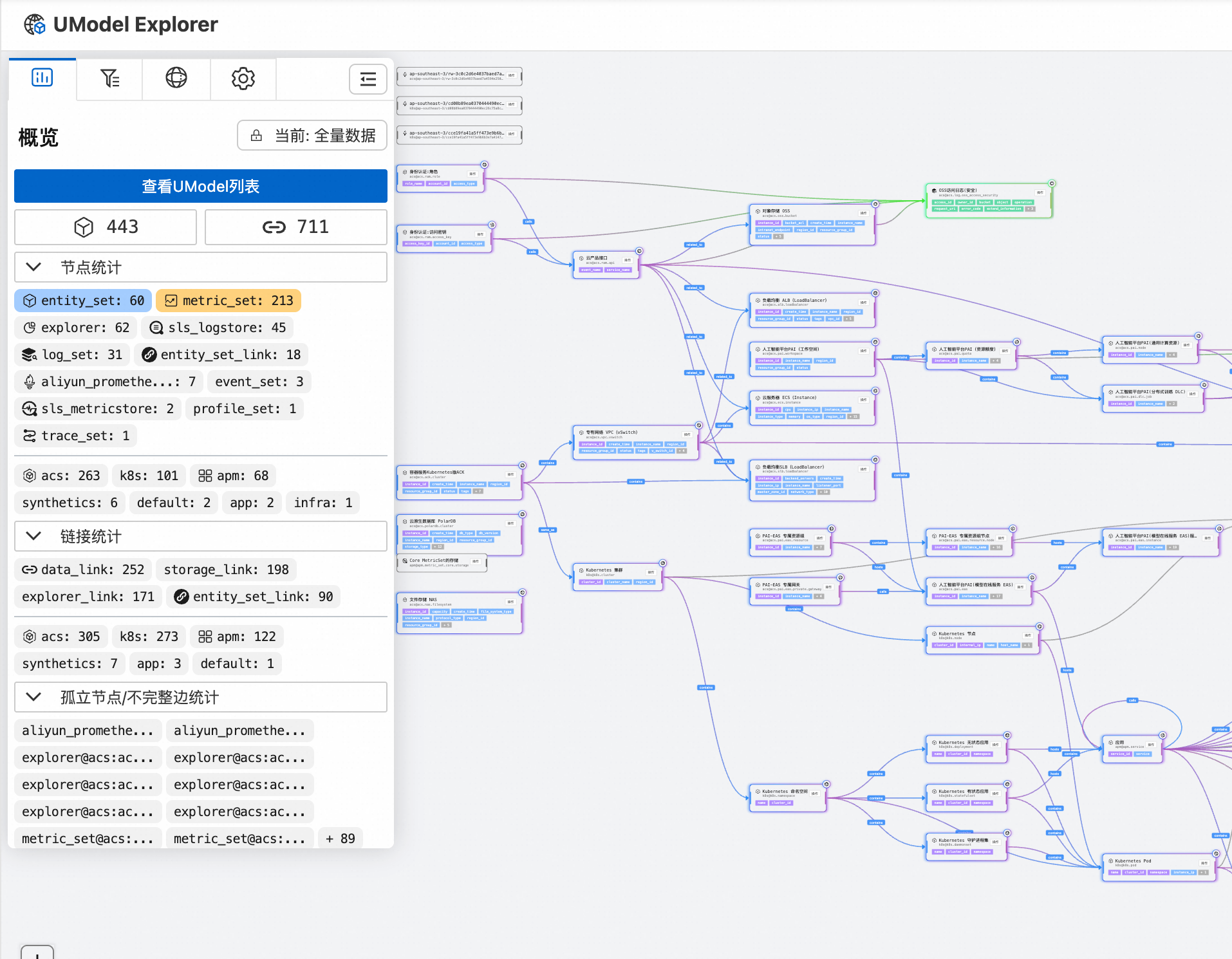Toggle the log_set: 31 filter tag
Viewport: 1232px width, 959px height.
[x=72, y=355]
